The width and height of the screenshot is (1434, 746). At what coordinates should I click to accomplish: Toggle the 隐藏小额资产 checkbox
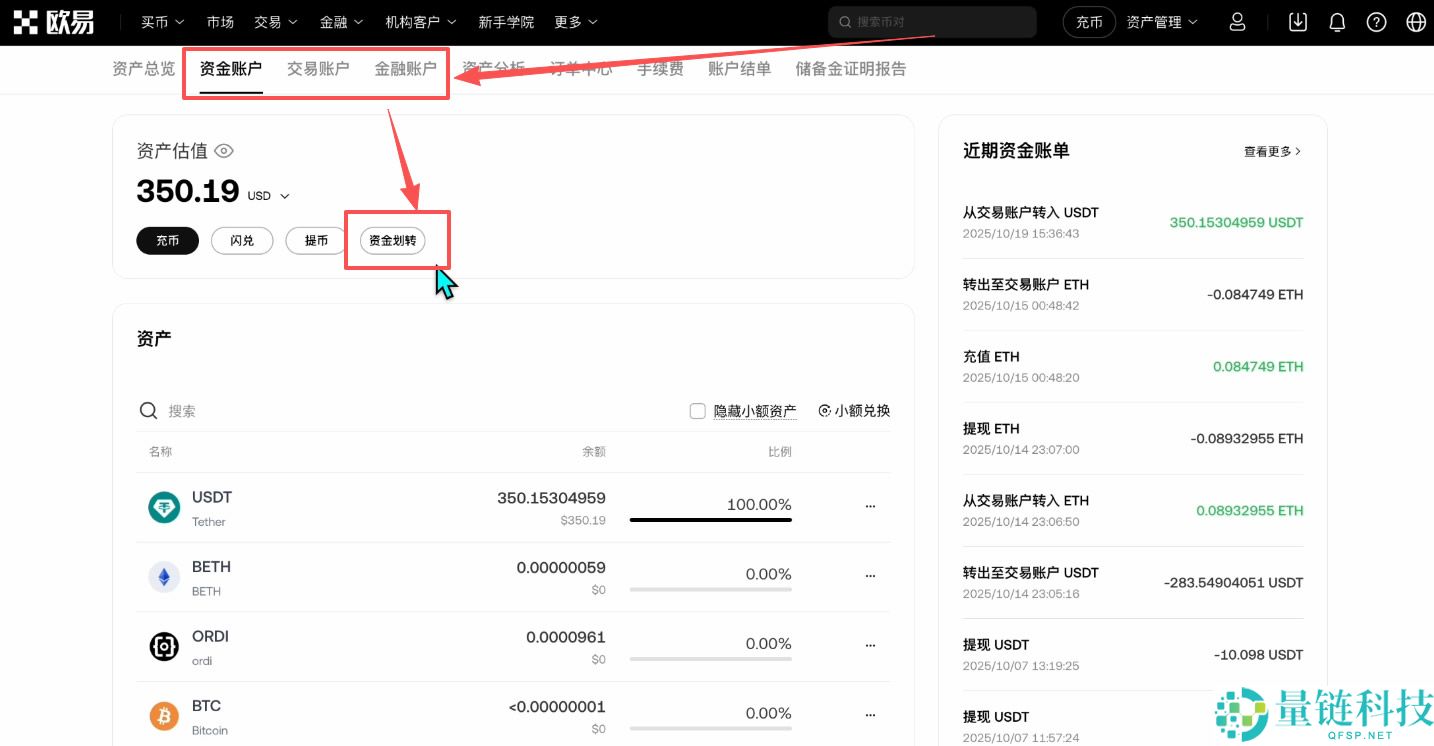point(697,410)
